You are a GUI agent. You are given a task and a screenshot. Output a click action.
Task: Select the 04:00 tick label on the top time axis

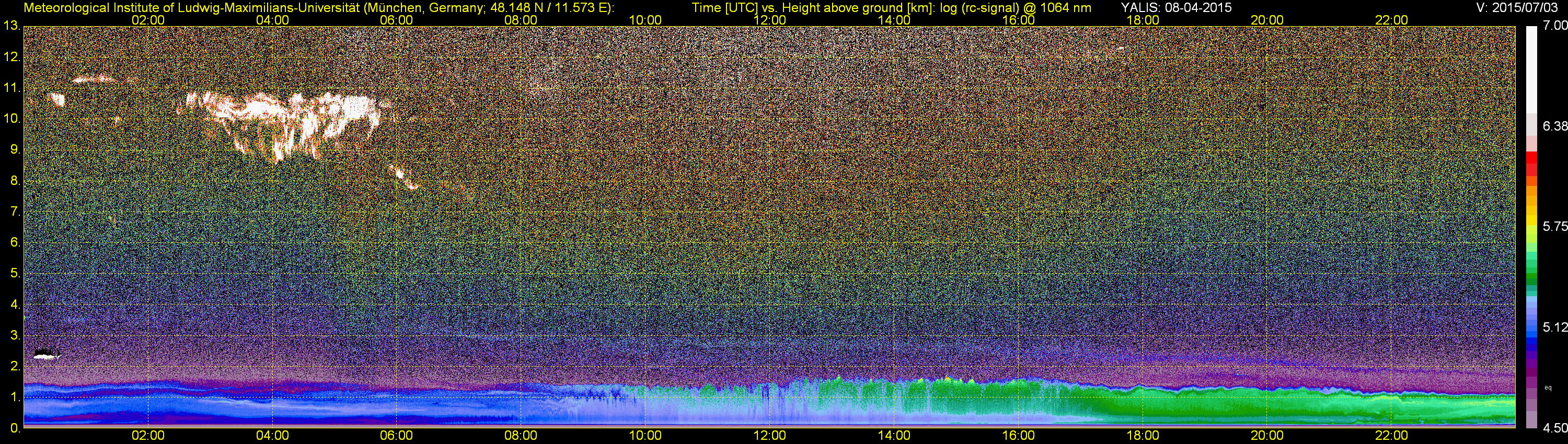click(x=272, y=20)
